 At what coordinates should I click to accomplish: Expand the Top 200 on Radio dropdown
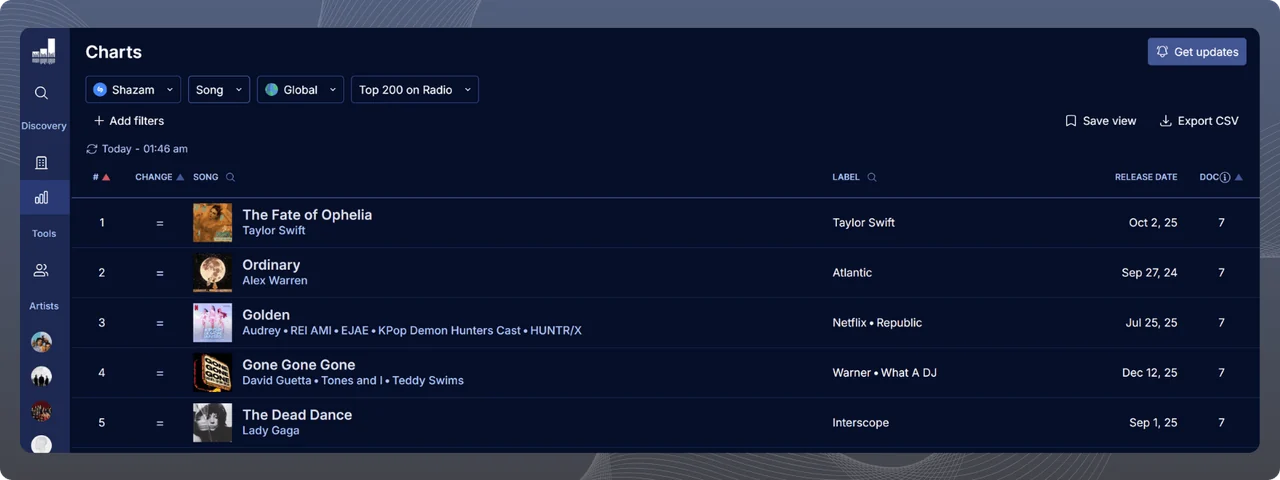tap(415, 90)
